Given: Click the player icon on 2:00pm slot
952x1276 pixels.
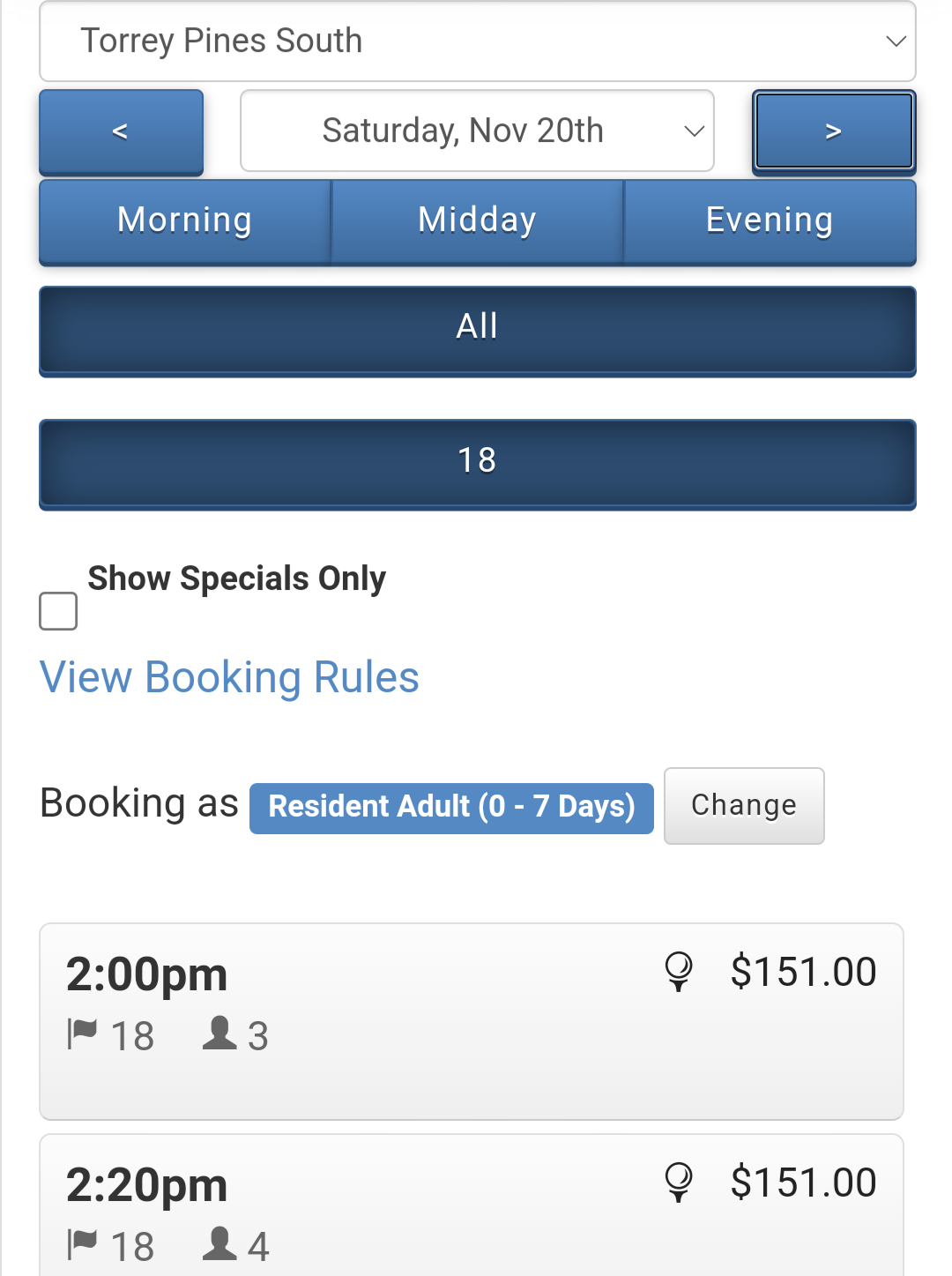Looking at the screenshot, I should coord(219,1033).
